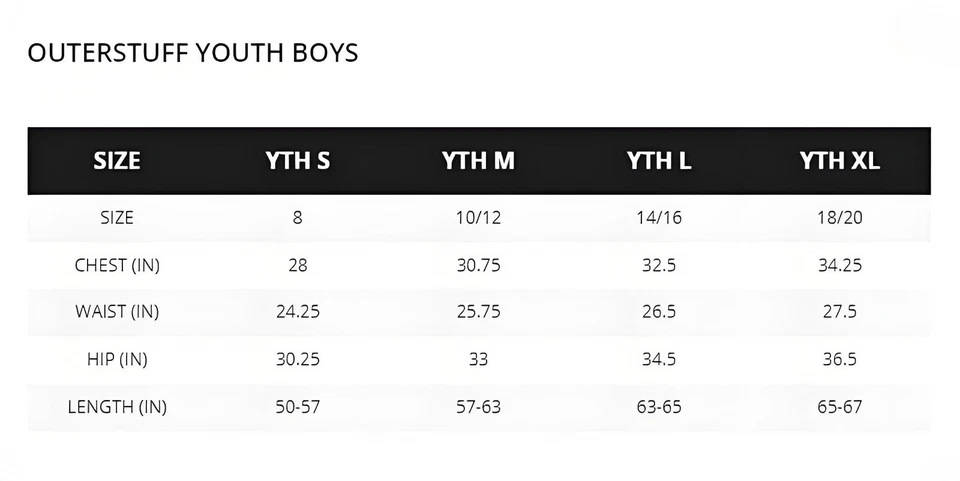Click length value 57-63
Screen dimensions: 960x481
click(x=478, y=406)
